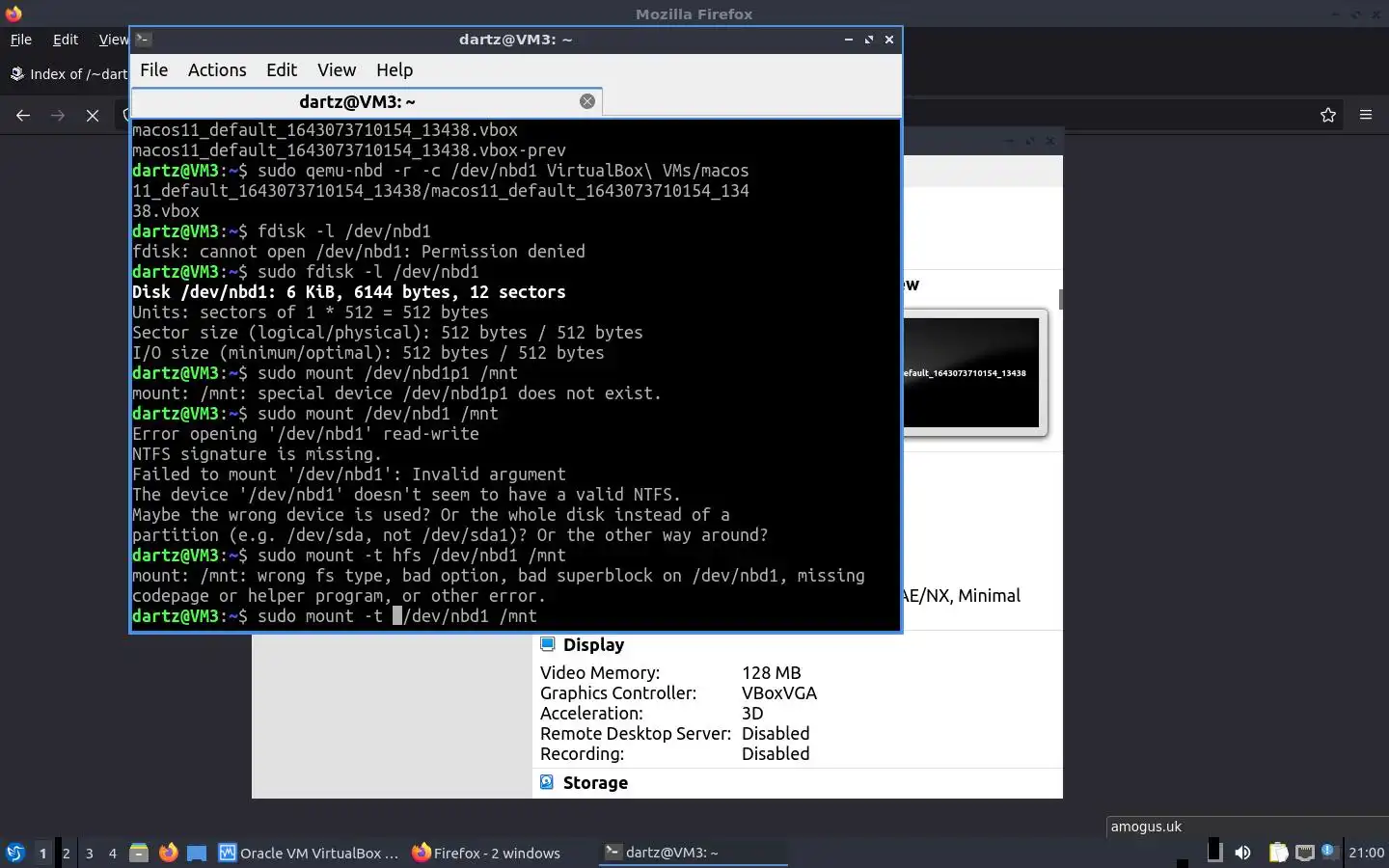
Task: Open the clipboard manager tray icon
Action: click(x=1278, y=853)
